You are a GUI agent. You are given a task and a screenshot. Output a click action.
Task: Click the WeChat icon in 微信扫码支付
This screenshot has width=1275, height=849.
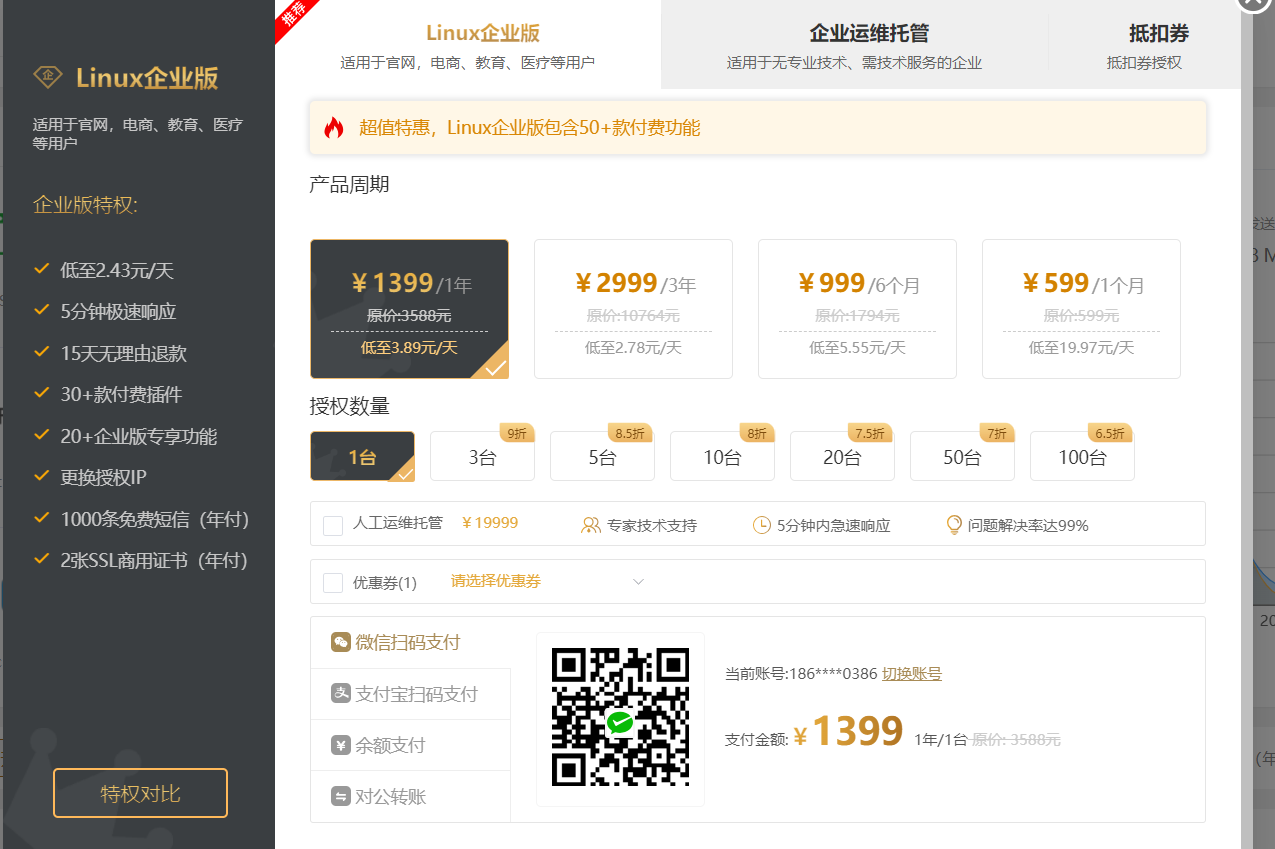[340, 642]
